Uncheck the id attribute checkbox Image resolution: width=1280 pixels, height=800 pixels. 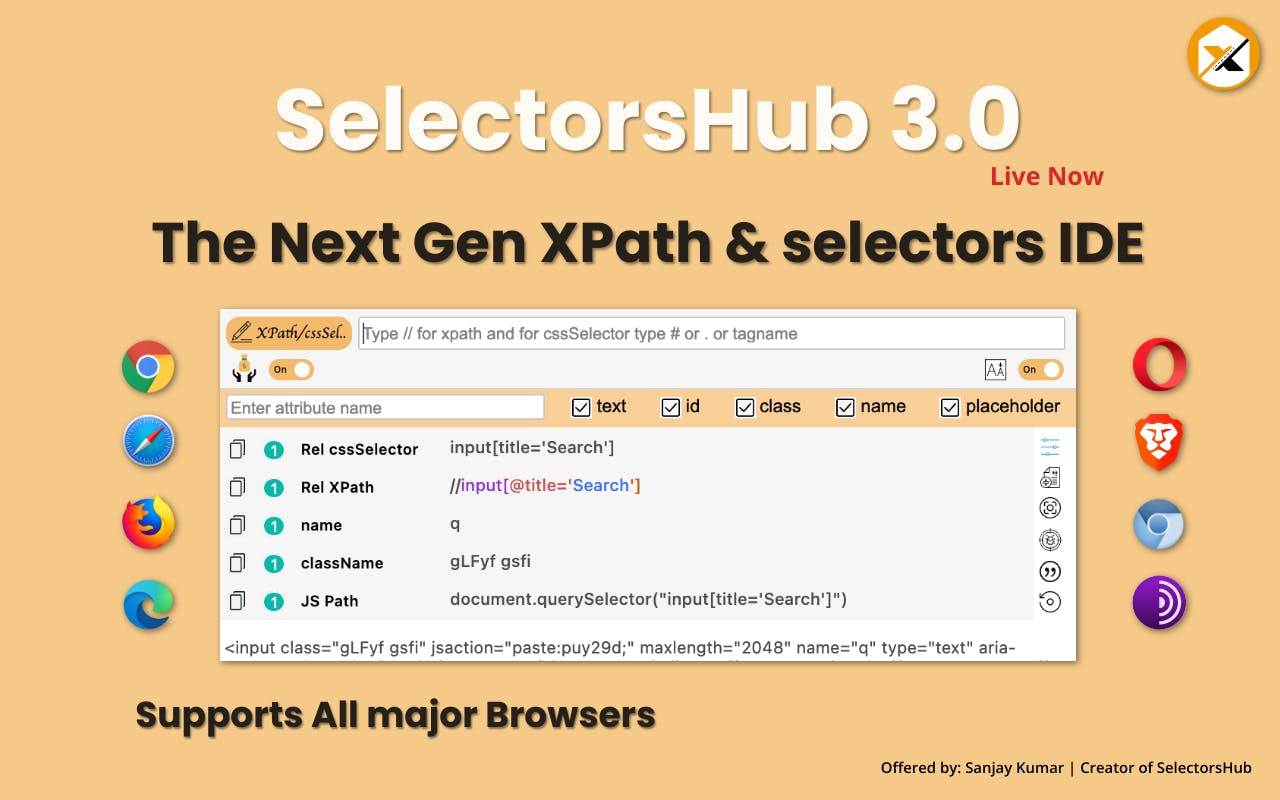pos(671,407)
